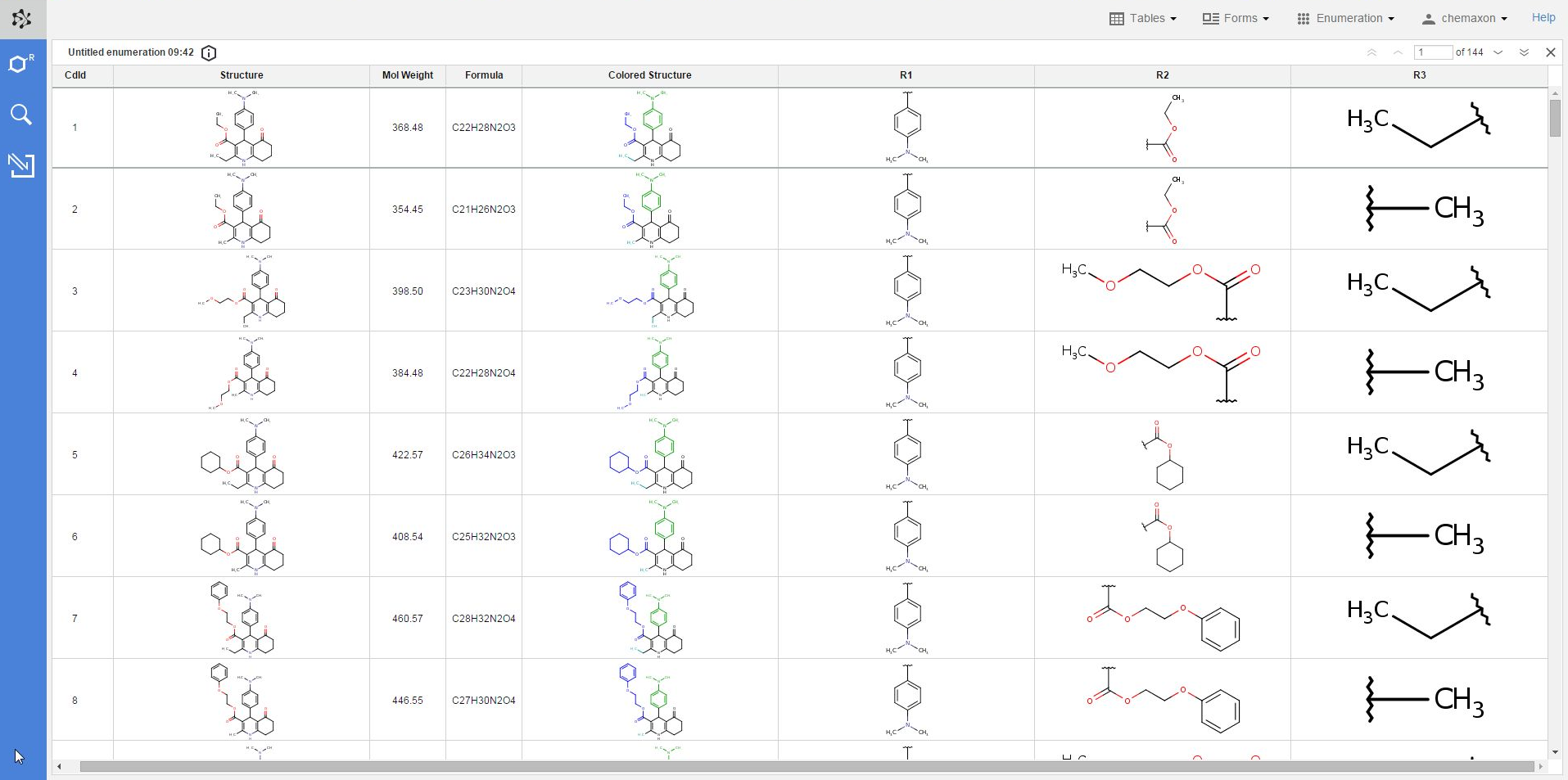Open the search tool in the sidebar

pyautogui.click(x=22, y=115)
